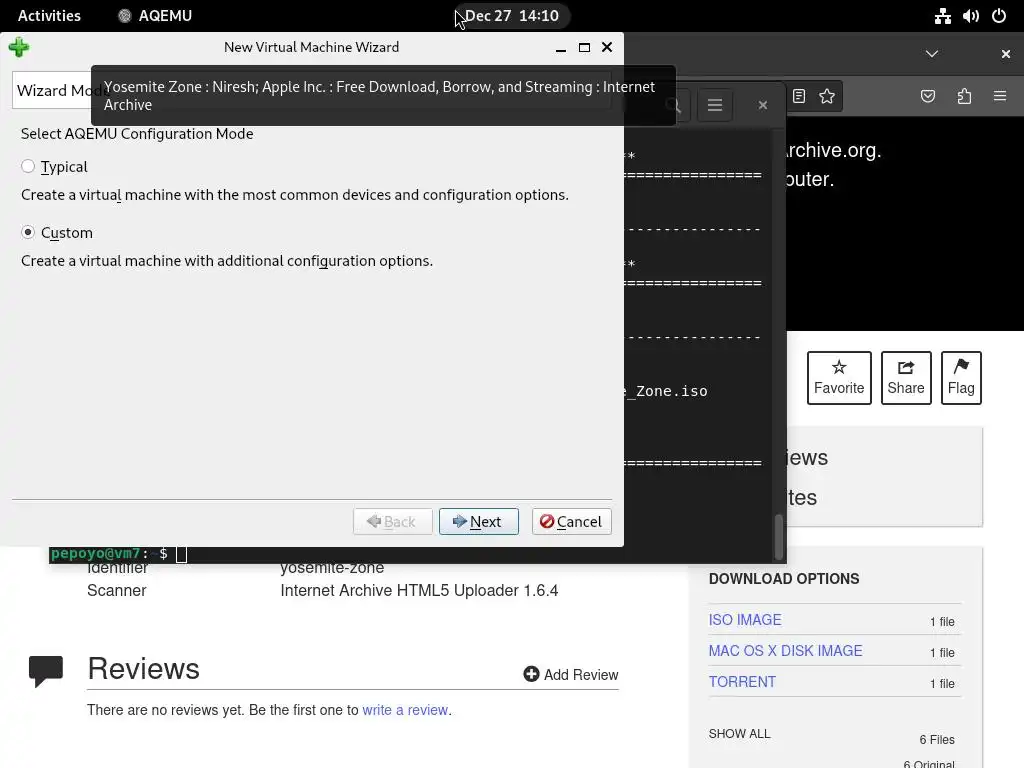Open Firefox reader view icon
The image size is (1024, 768).
click(799, 96)
